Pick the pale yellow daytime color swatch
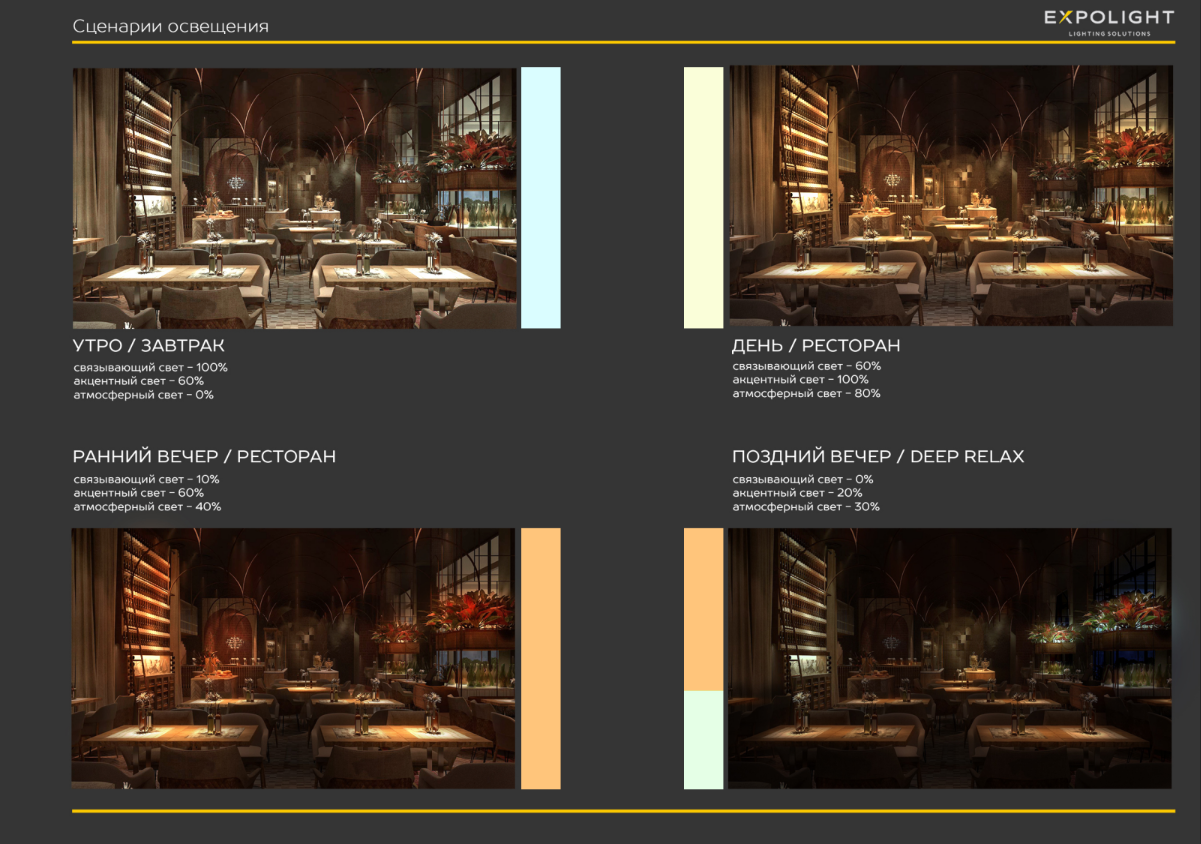Image resolution: width=1201 pixels, height=844 pixels. tap(703, 198)
